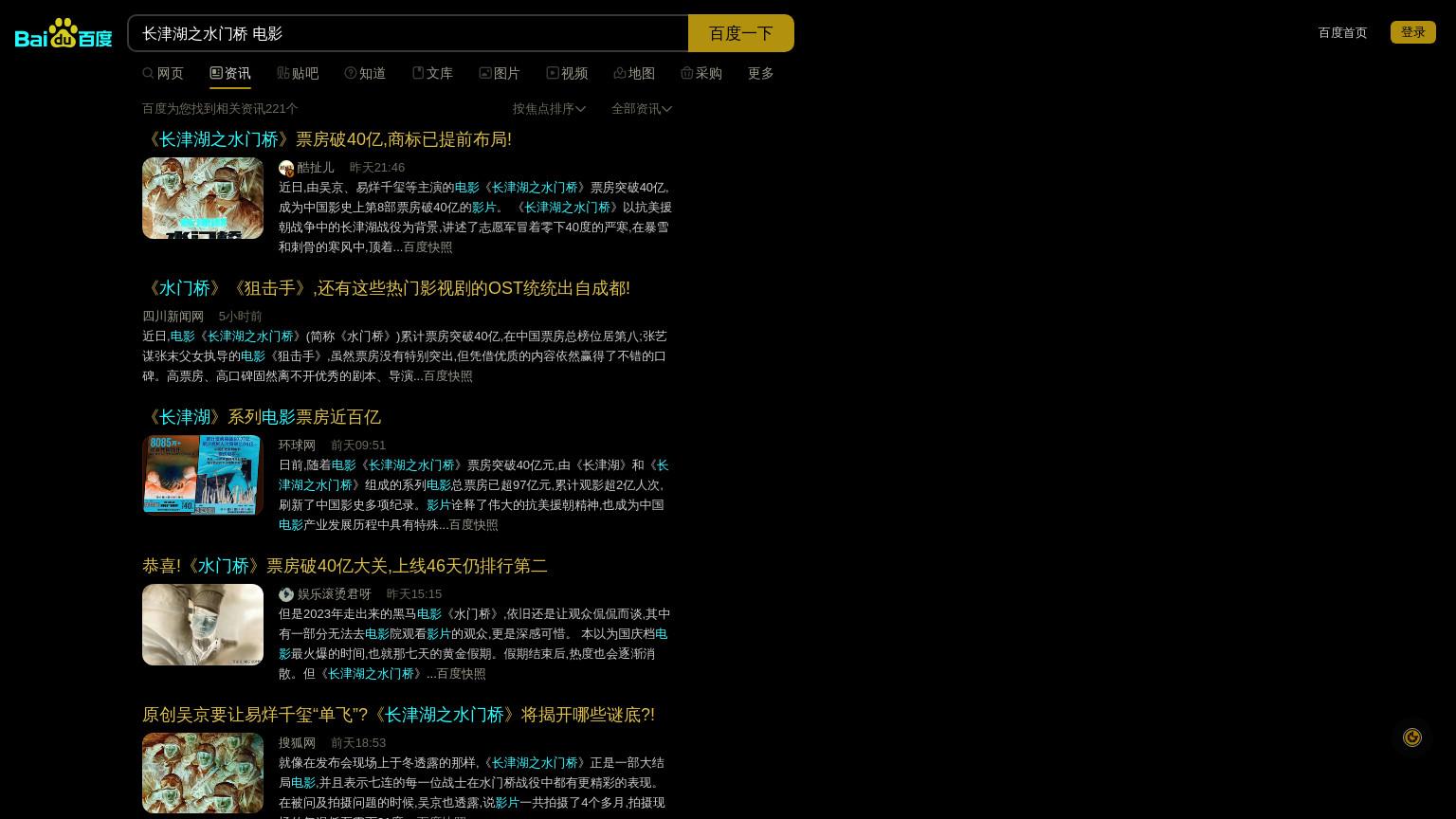Open headline 《长津湖》系列电影票房近百亿

tap(262, 417)
